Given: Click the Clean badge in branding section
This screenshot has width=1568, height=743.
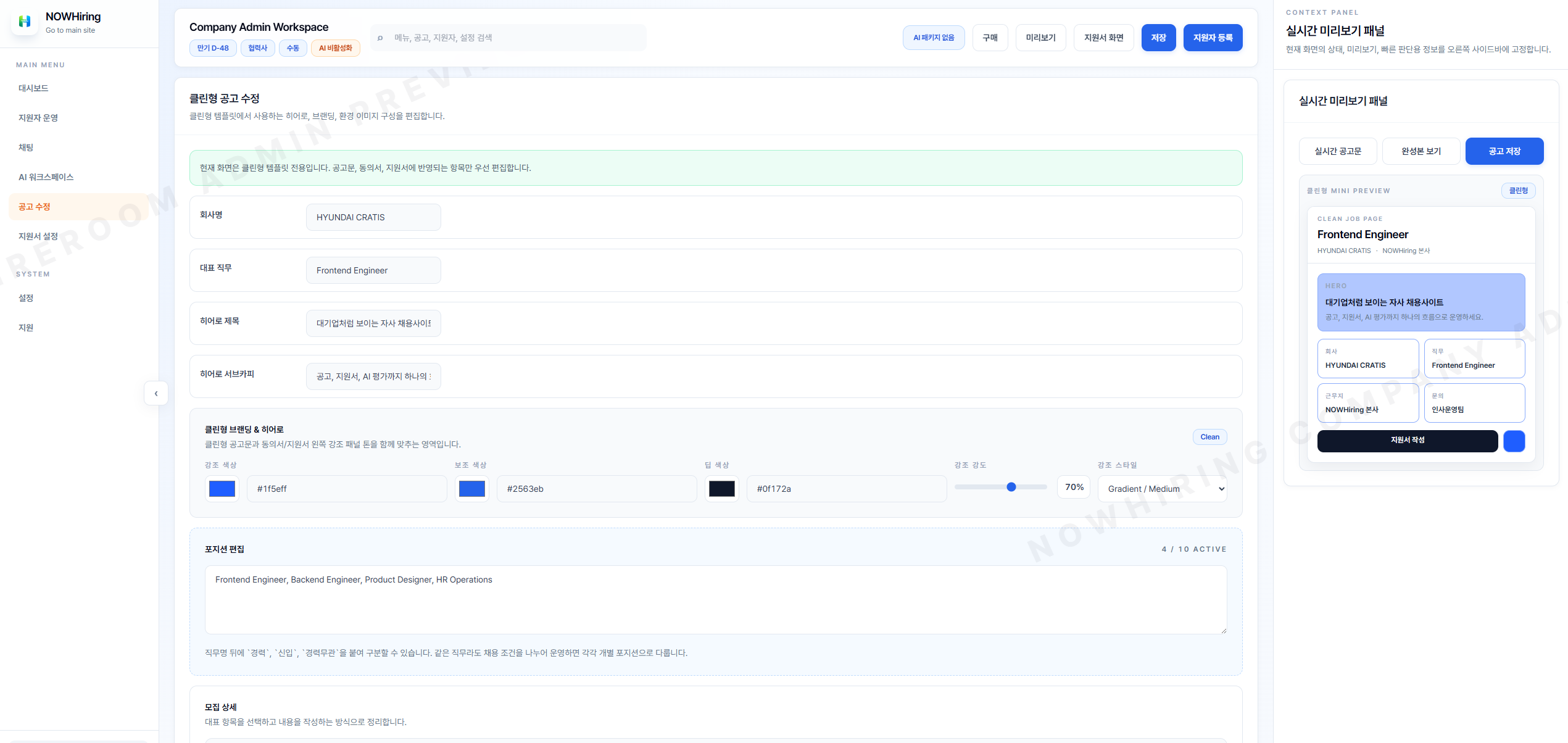Looking at the screenshot, I should (1209, 437).
